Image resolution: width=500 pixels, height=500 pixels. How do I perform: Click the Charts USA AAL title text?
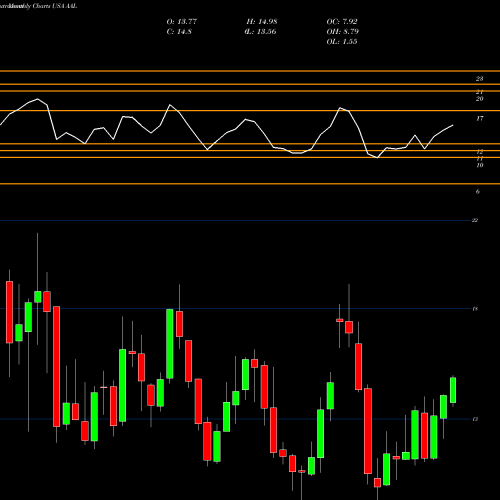coord(55,6)
